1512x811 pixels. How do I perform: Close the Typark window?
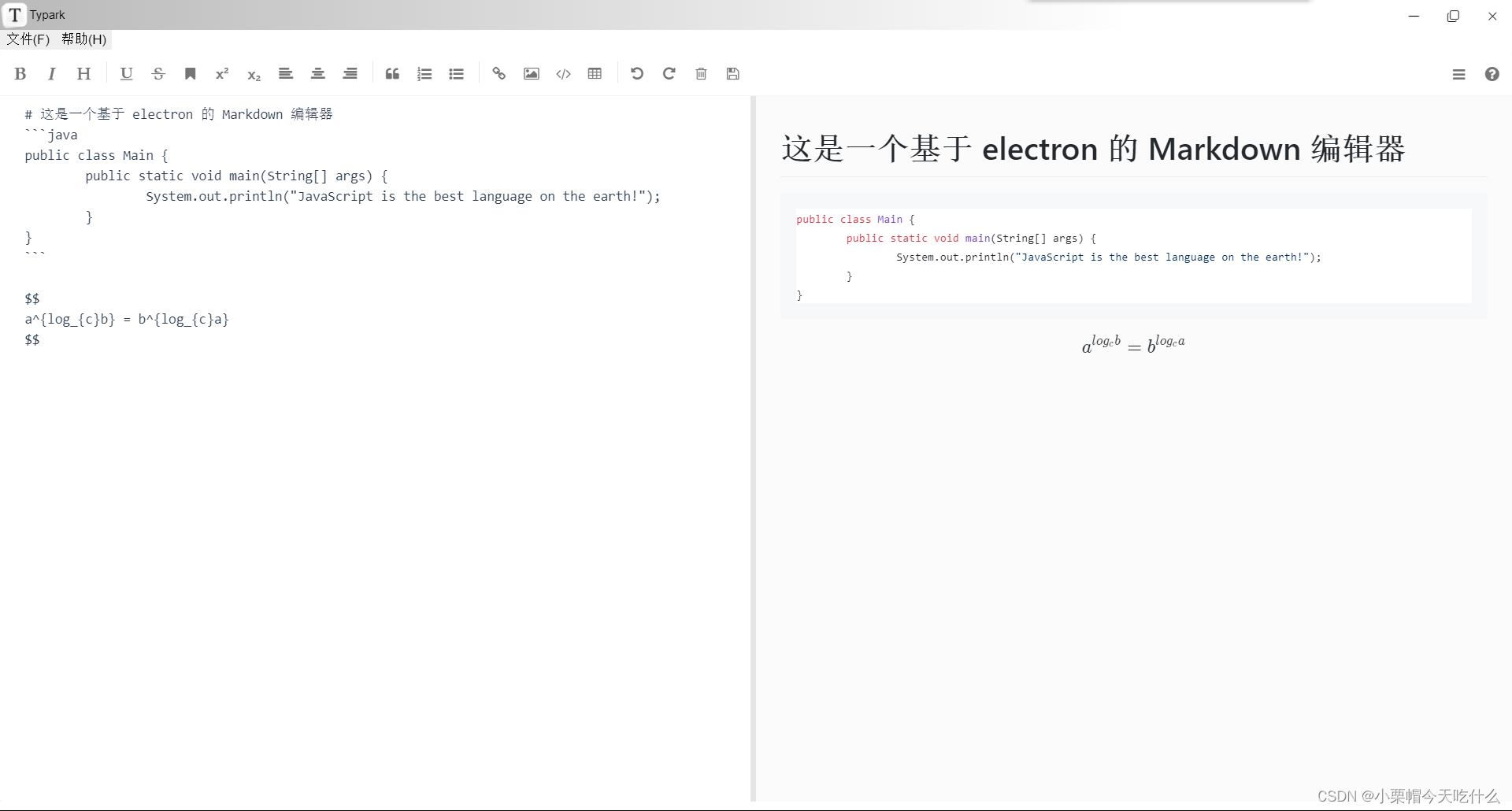(x=1492, y=16)
